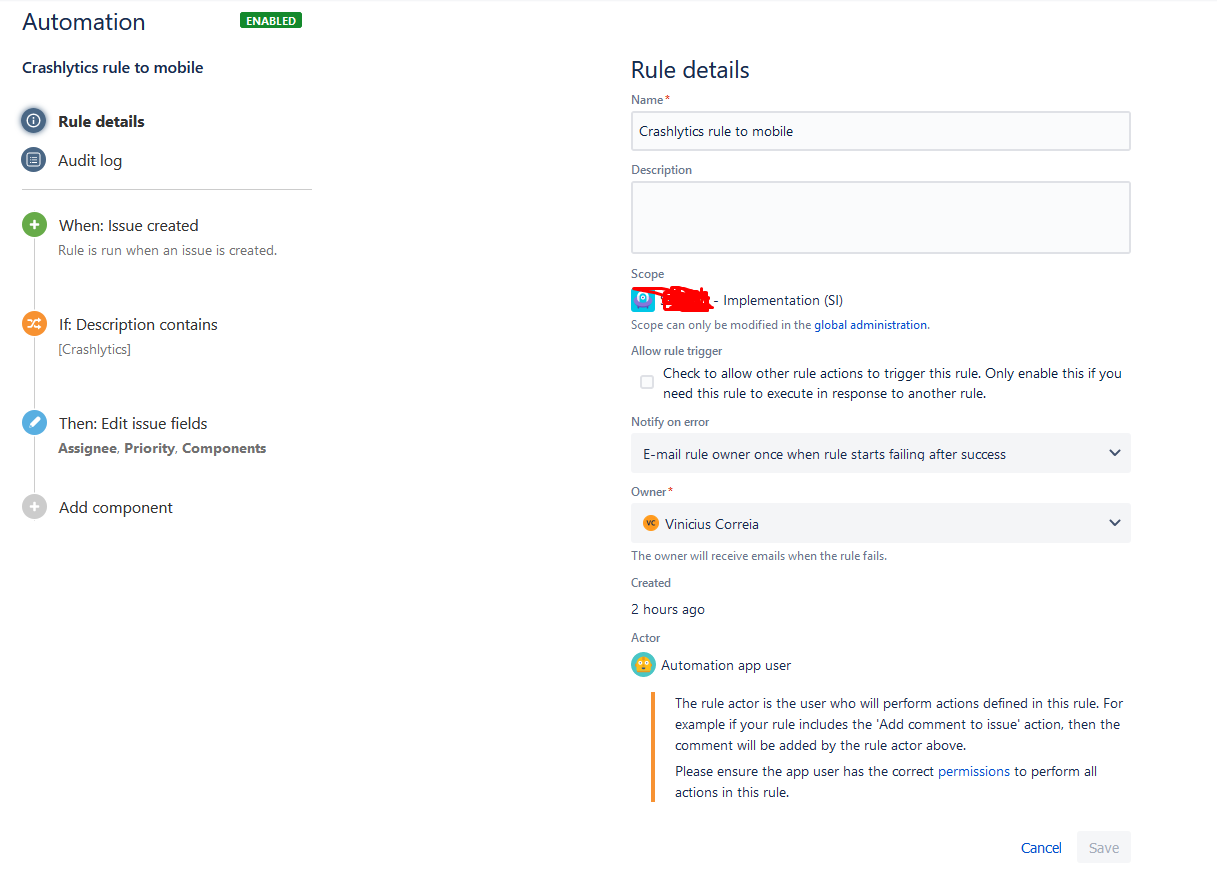Screen dimensions: 1217x871
Task: Click the Automation app user avatar
Action: pos(643,665)
